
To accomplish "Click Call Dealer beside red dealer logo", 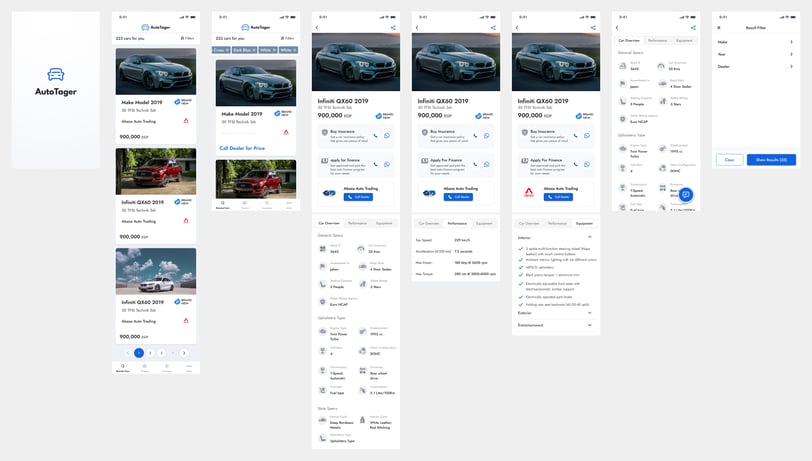I will [x=558, y=197].
